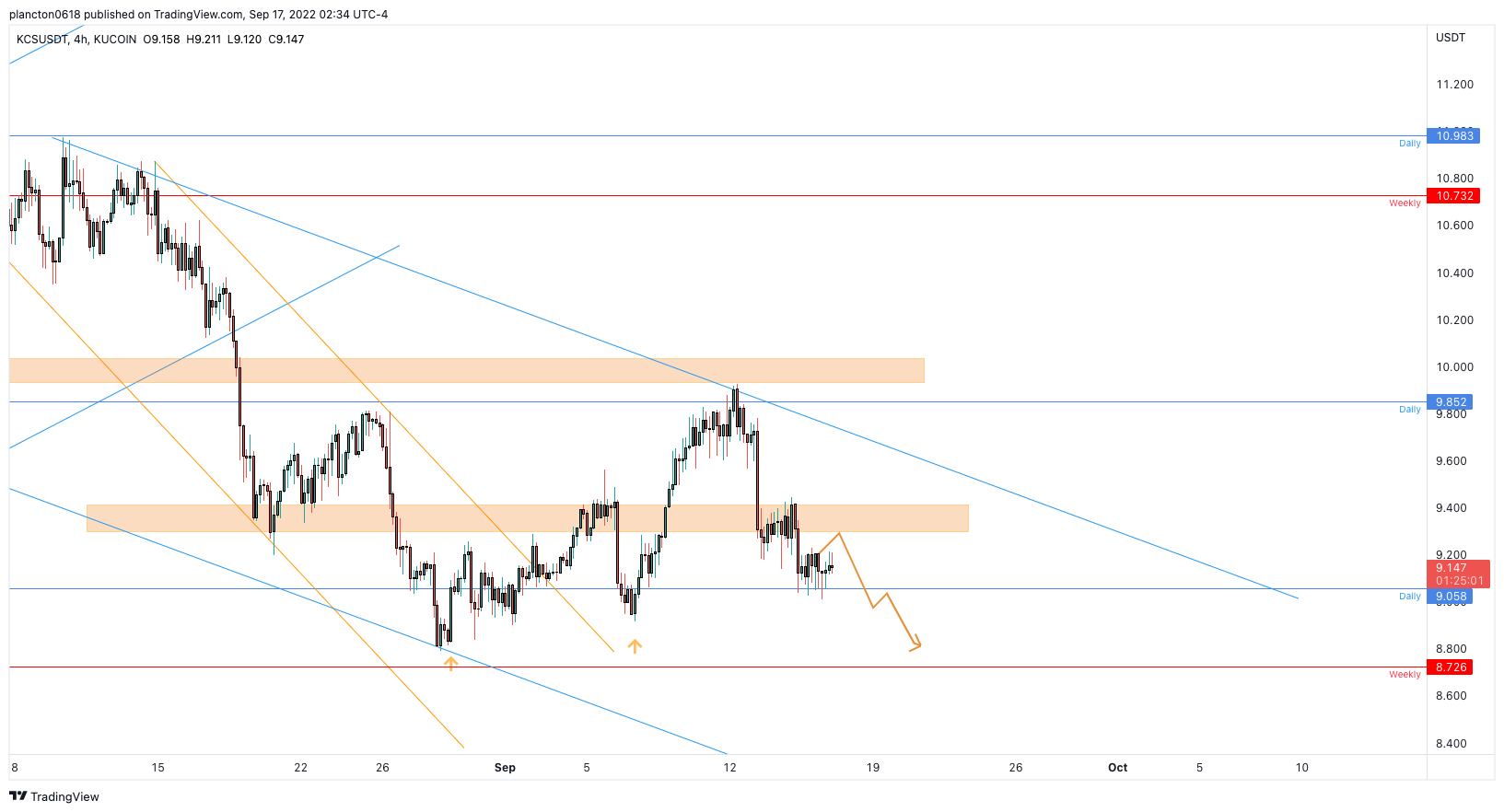Click the Oct label on time axis
The width and height of the screenshot is (1504, 812).
[x=1117, y=768]
